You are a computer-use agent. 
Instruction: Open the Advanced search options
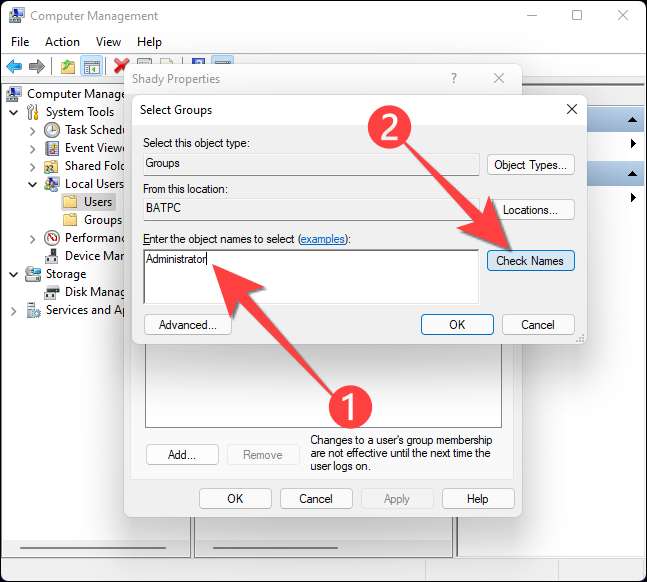tap(188, 325)
